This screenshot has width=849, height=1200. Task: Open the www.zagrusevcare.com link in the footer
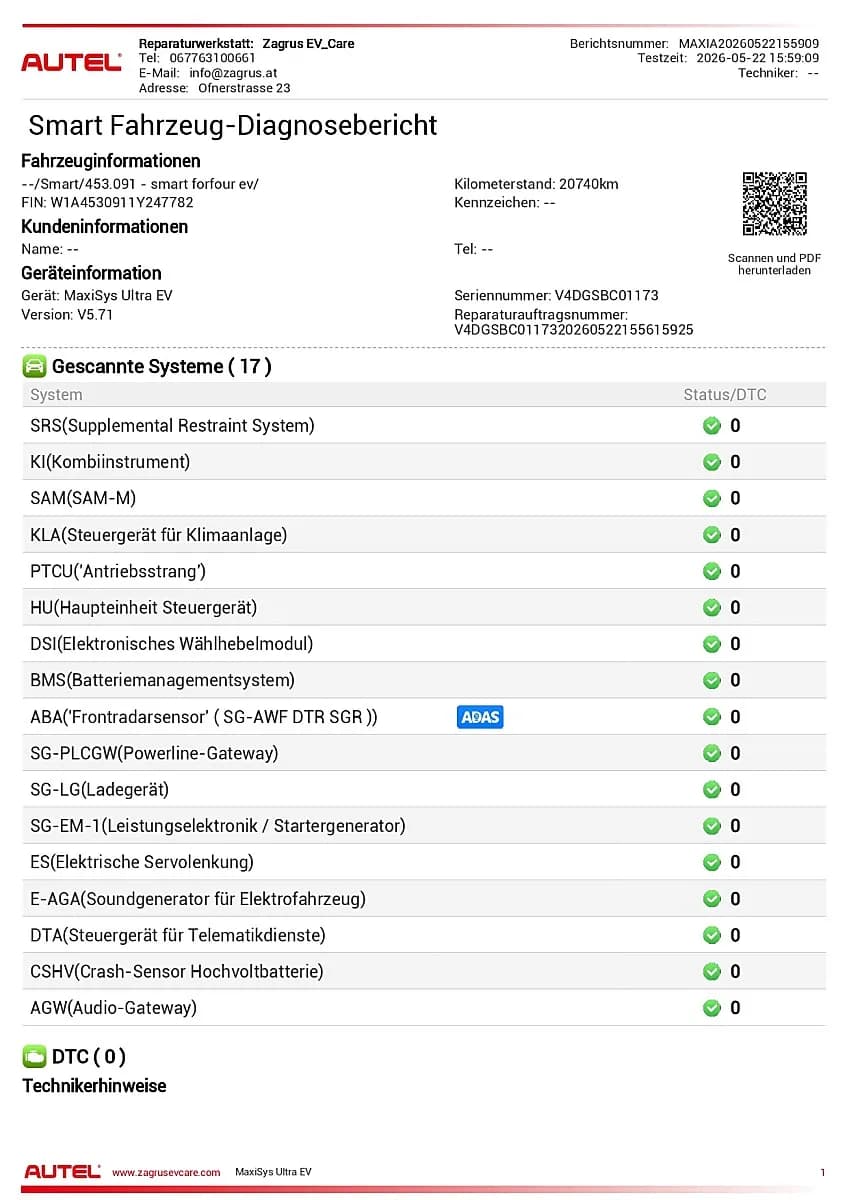pos(165,1172)
